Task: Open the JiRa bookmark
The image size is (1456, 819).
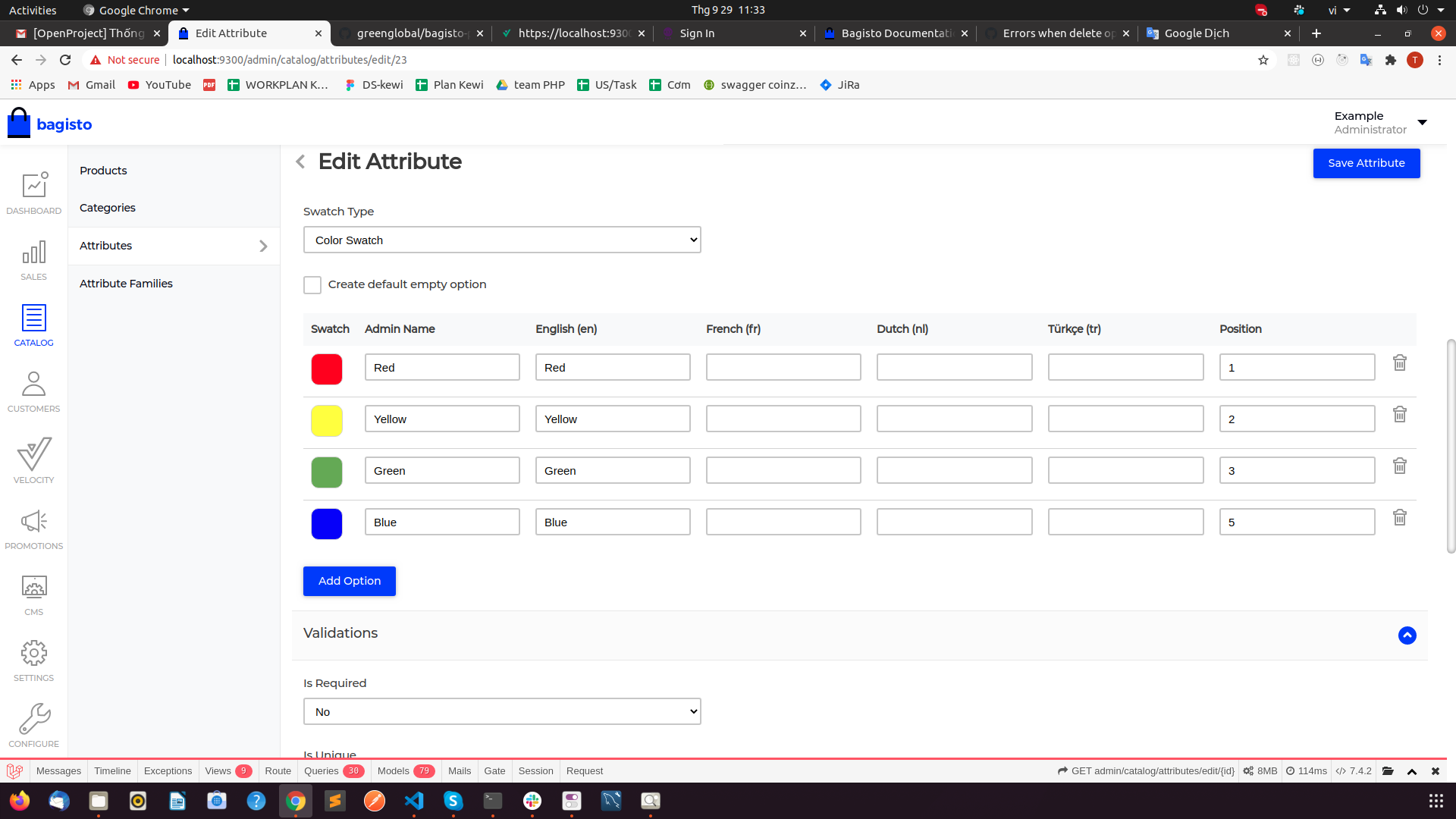Action: (x=840, y=85)
